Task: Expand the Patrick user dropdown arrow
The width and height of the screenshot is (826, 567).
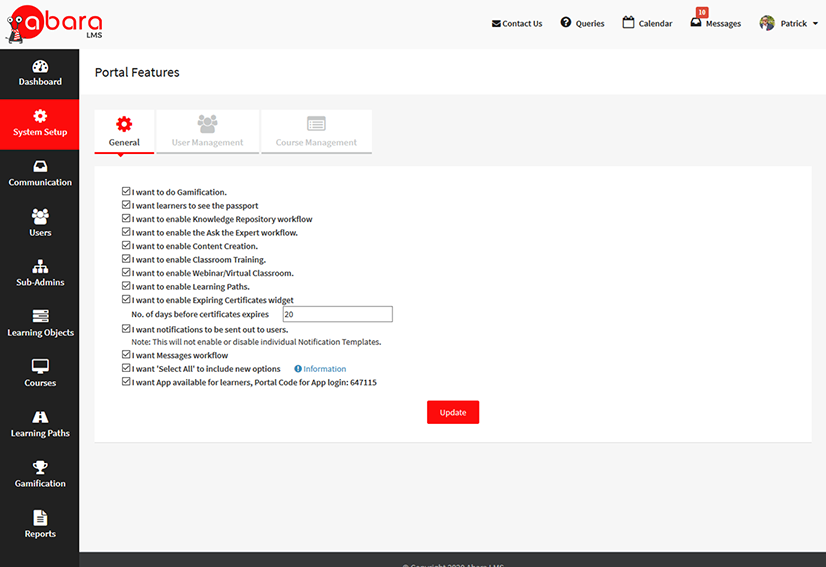Action: [815, 24]
